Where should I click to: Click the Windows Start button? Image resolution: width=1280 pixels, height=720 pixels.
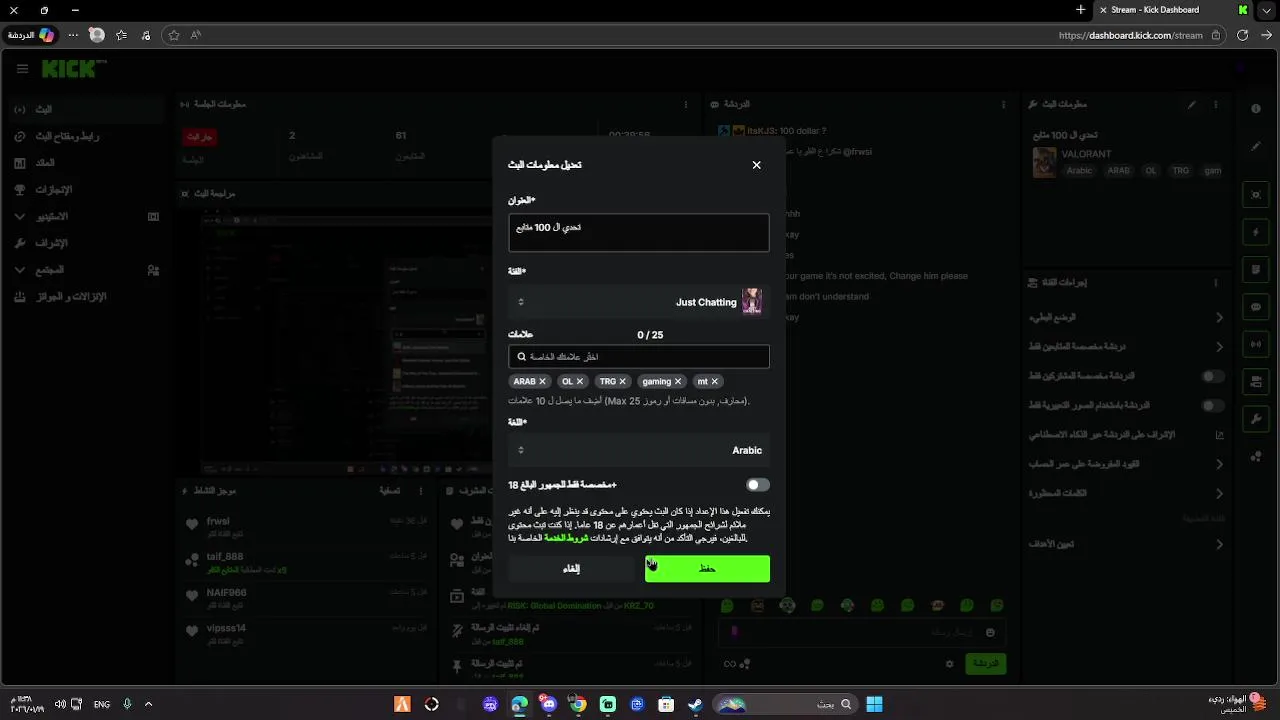point(874,704)
